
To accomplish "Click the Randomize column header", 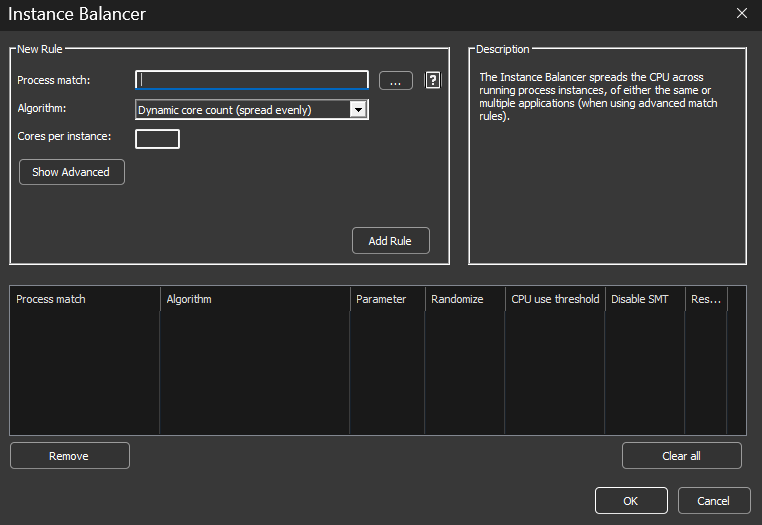I will (x=465, y=299).
